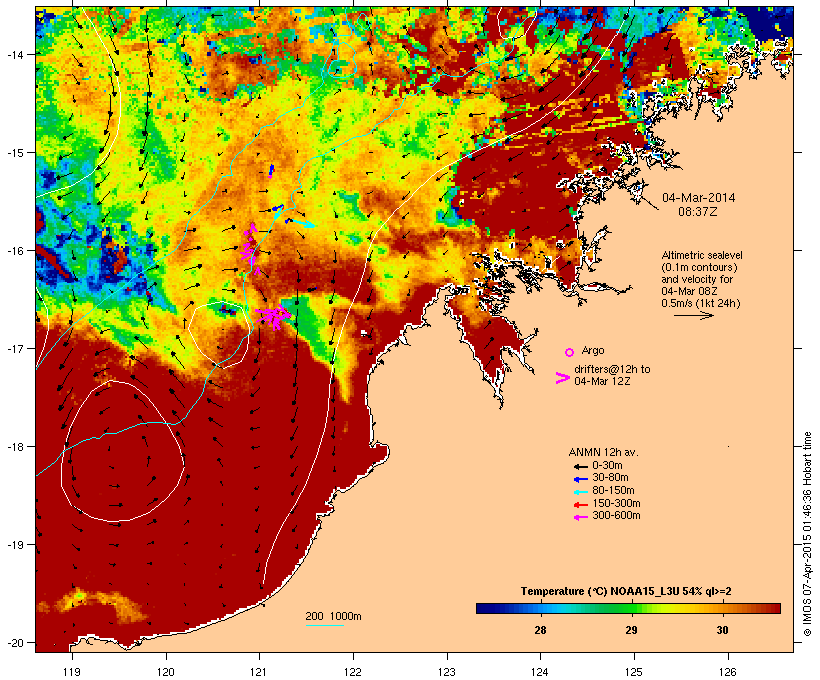Click the magenta Argo circle legend symbol
Screen dimensions: 820x680
click(x=570, y=352)
